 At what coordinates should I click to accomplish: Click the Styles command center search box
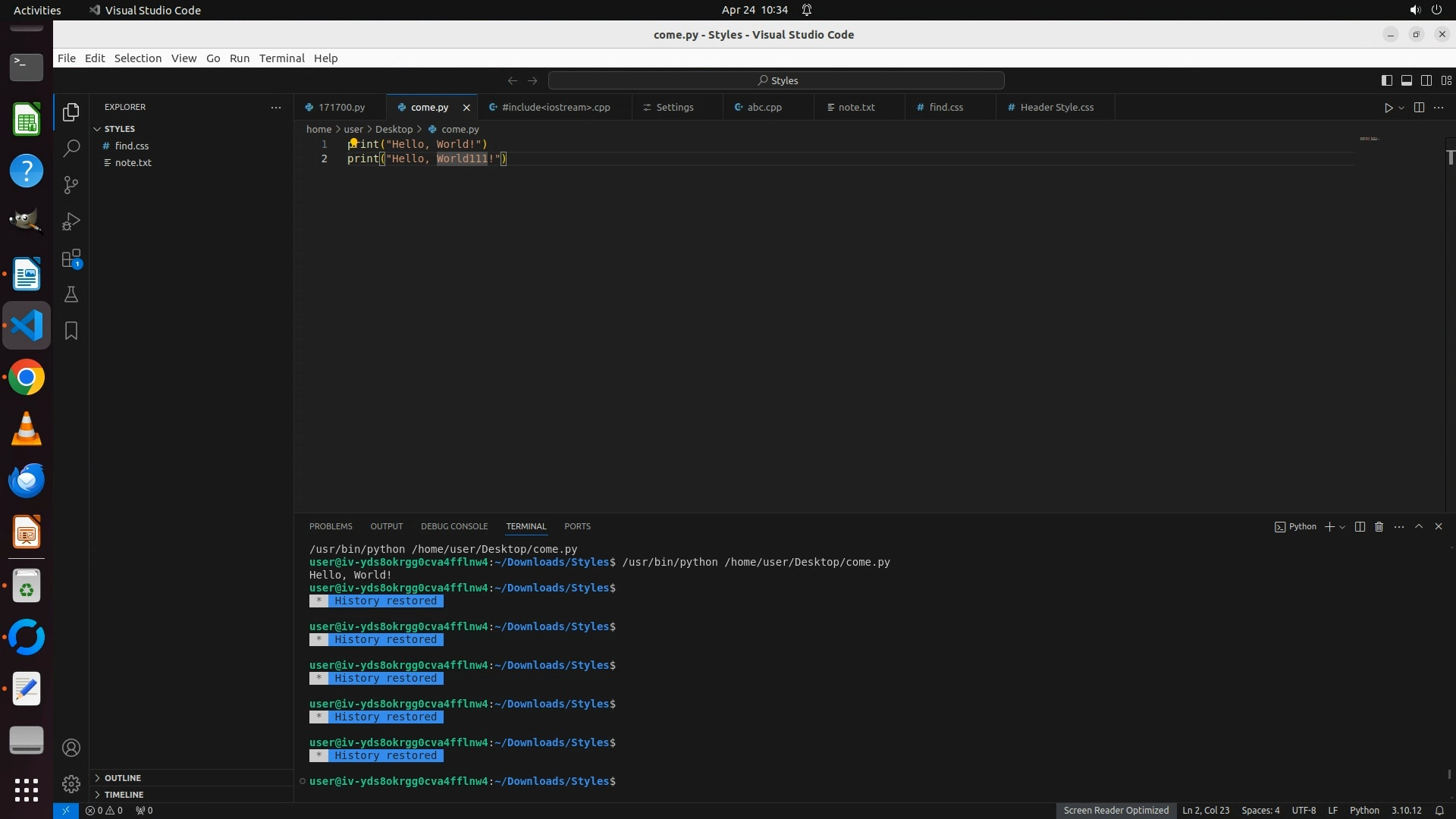[x=777, y=80]
